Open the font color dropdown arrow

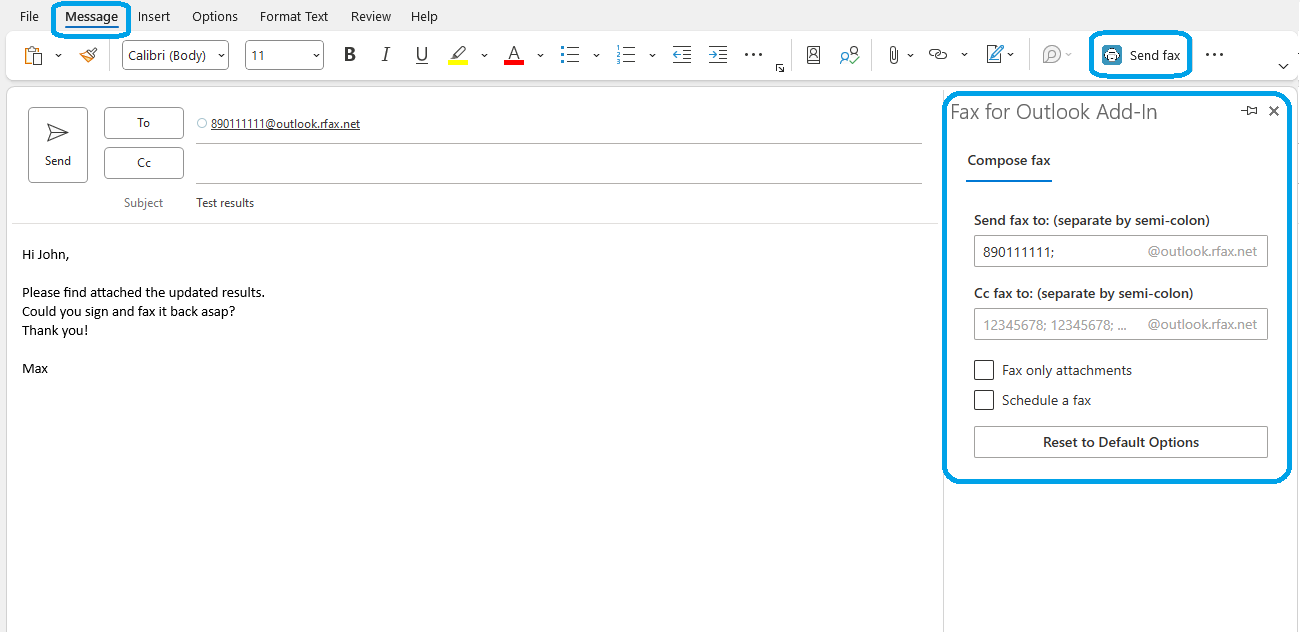(540, 55)
